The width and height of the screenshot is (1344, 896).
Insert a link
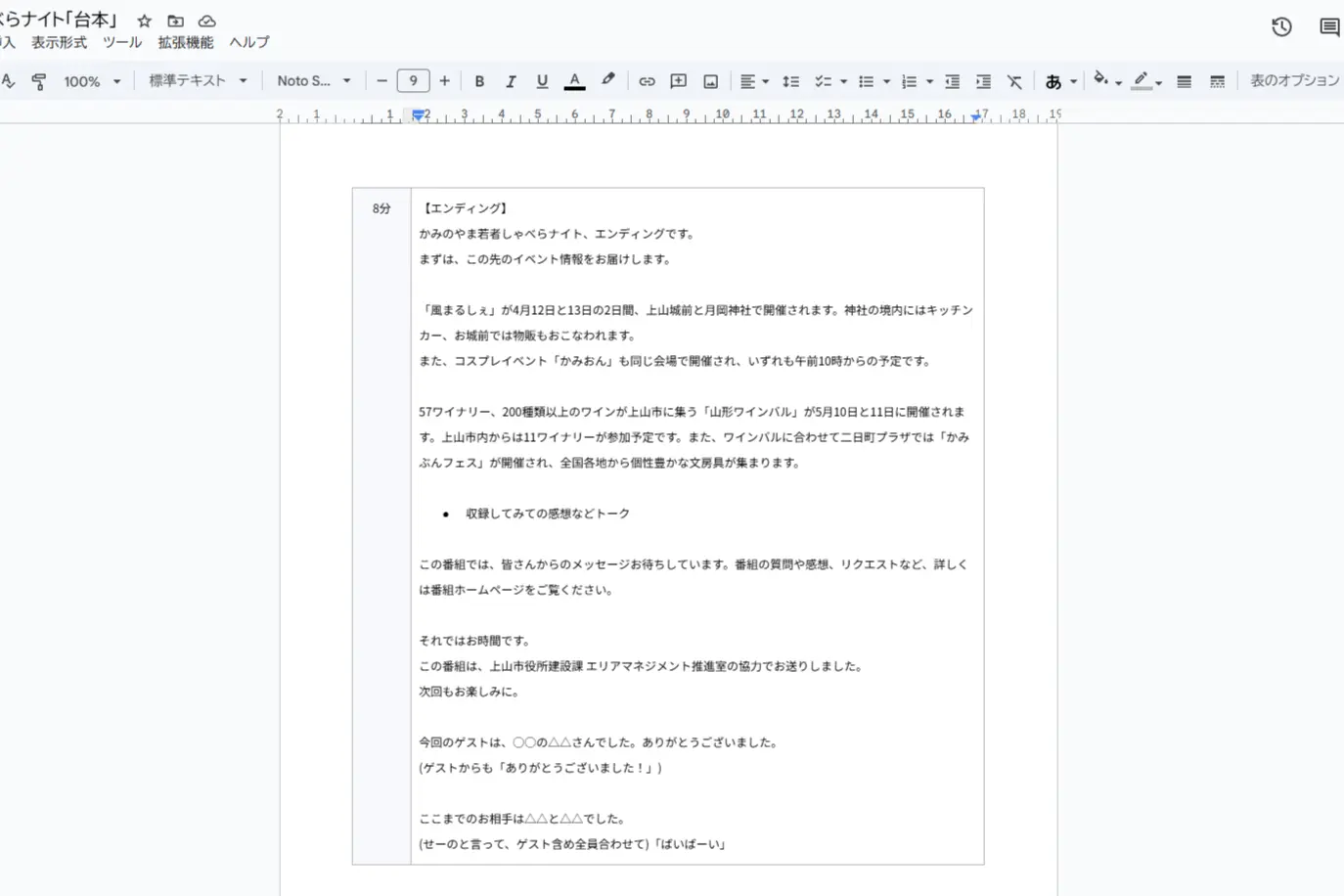(x=647, y=80)
